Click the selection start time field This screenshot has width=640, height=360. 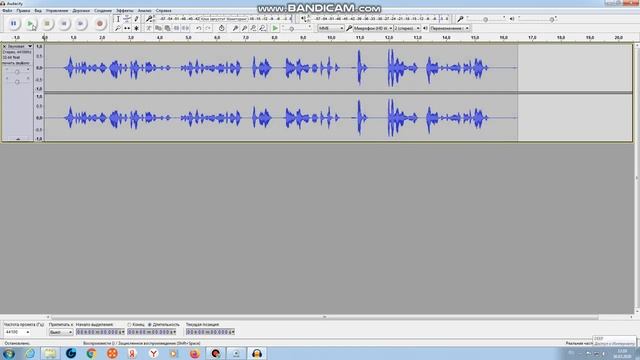click(x=100, y=332)
